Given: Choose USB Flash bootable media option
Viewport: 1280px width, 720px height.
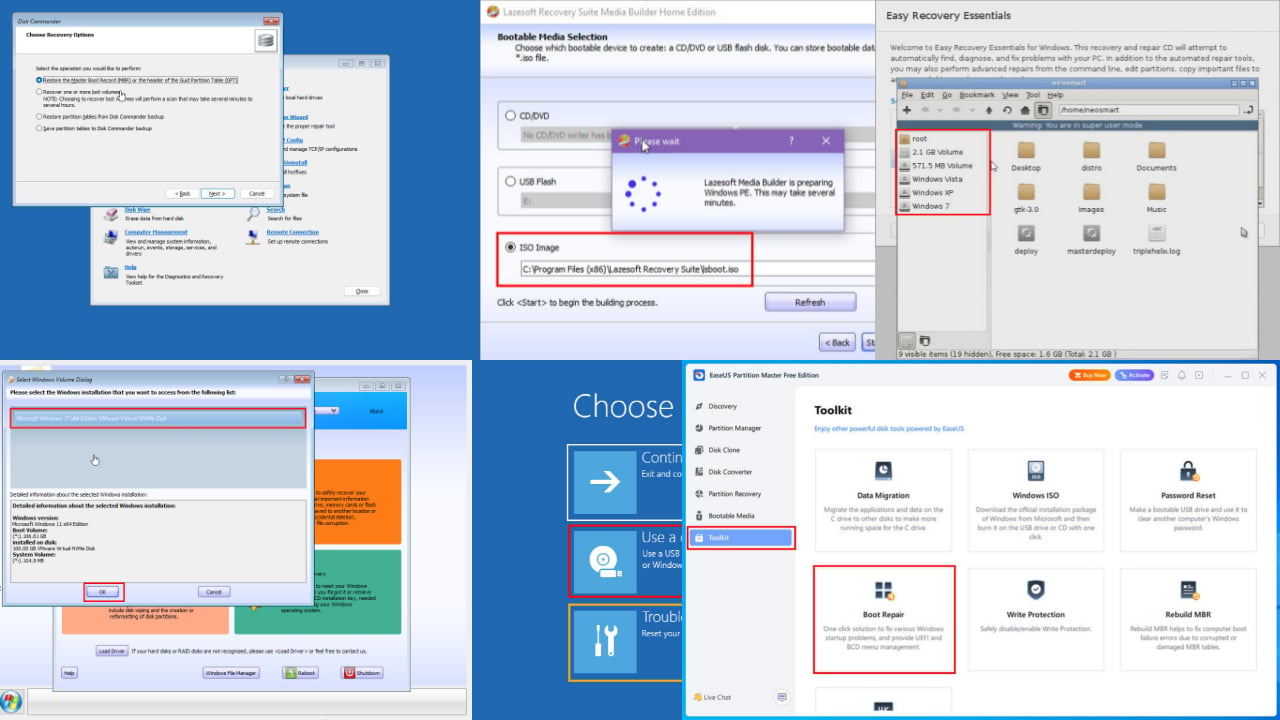Looking at the screenshot, I should click(x=531, y=182).
